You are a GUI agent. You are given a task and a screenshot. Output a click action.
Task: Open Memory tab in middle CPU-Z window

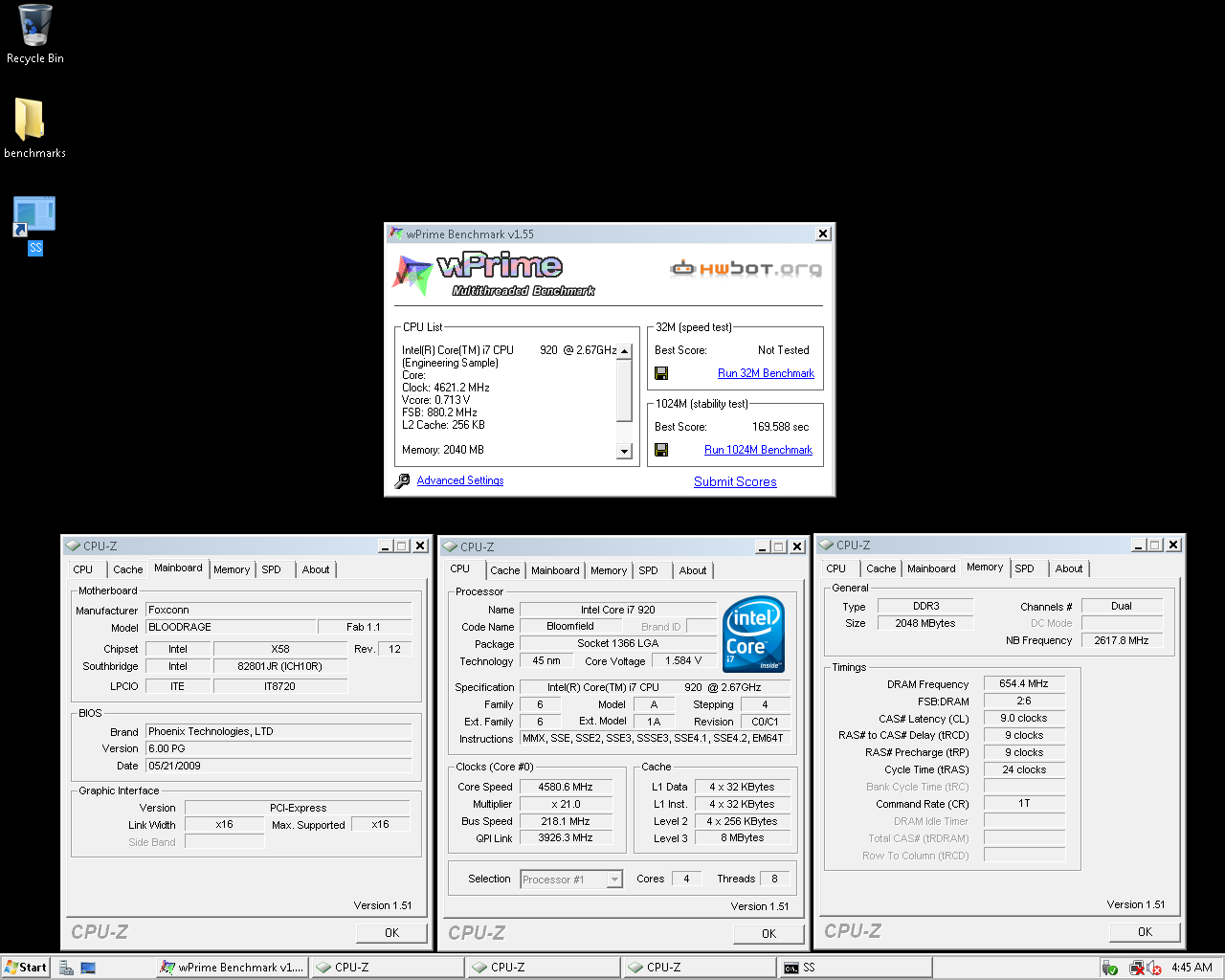pos(609,570)
